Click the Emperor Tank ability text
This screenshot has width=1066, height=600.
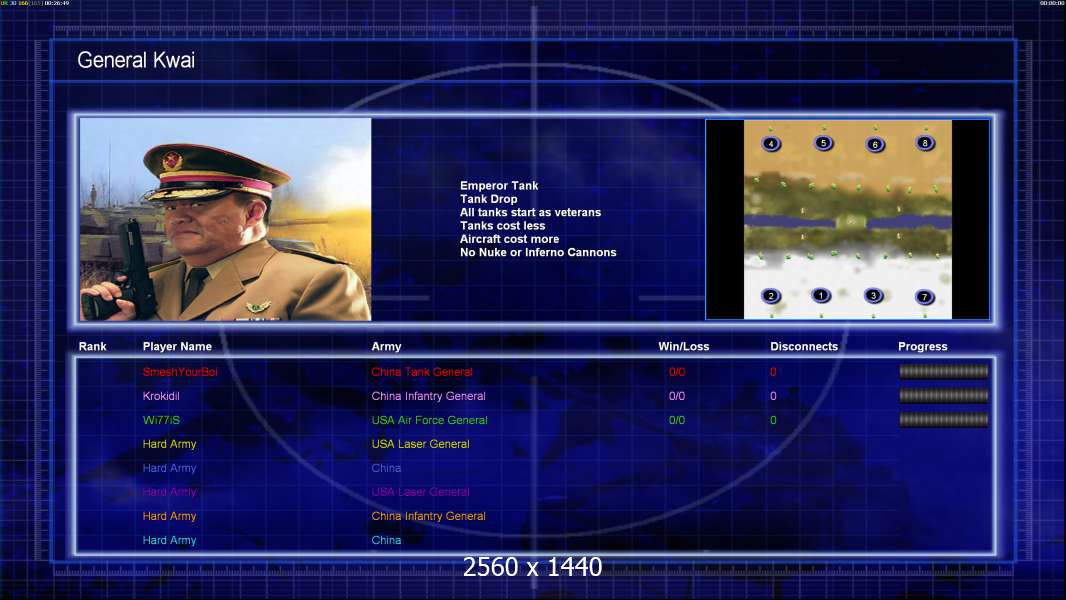pos(499,186)
